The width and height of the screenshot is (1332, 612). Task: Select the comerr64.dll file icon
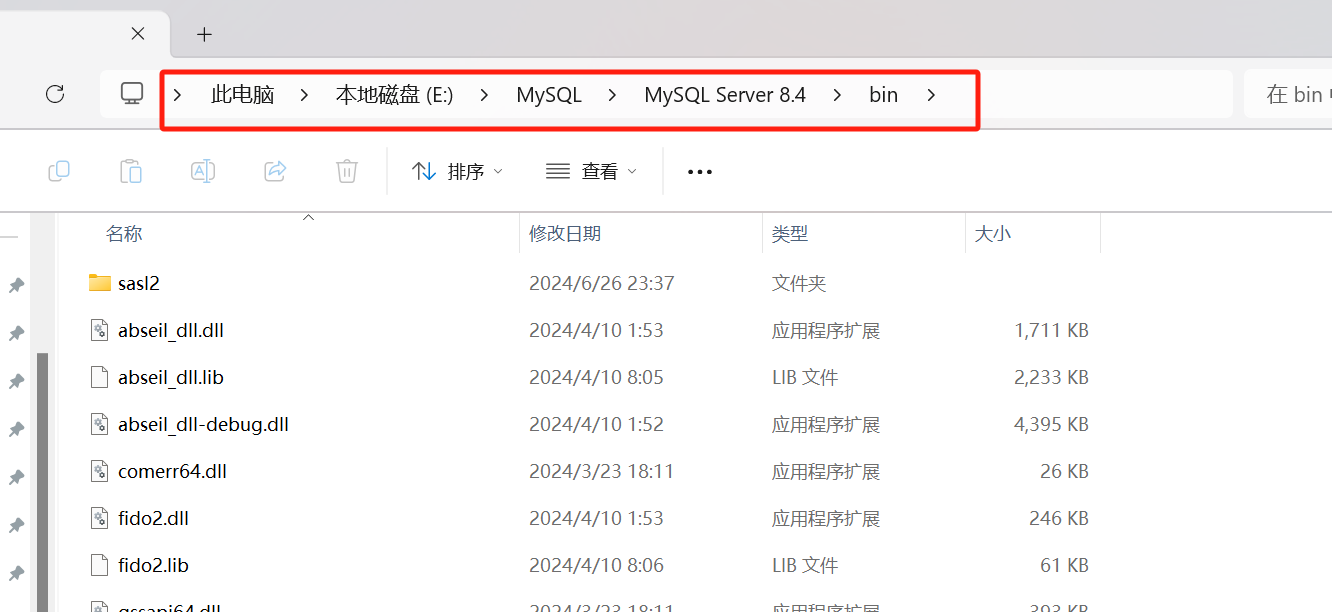pos(99,471)
